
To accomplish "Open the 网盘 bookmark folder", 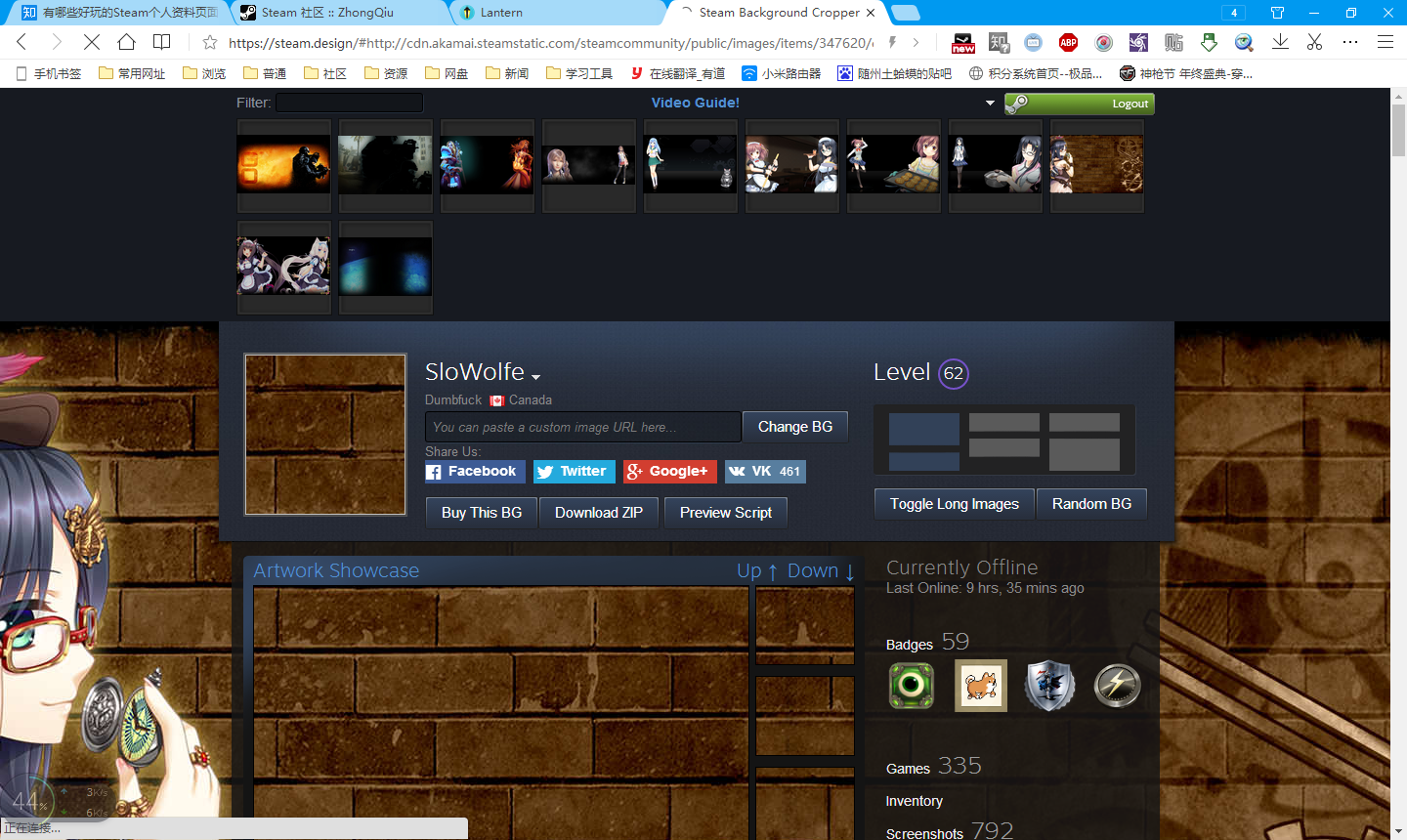I will pos(447,73).
